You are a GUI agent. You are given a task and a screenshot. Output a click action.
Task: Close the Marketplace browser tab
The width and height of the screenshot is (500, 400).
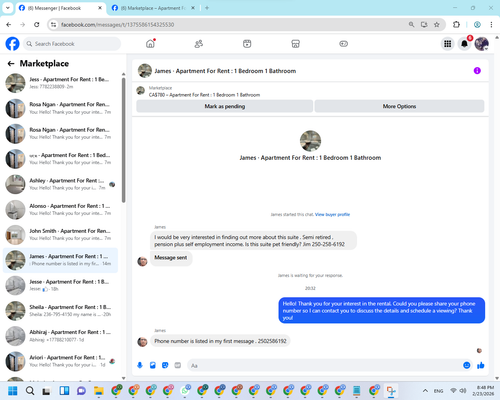pyautogui.click(x=193, y=8)
